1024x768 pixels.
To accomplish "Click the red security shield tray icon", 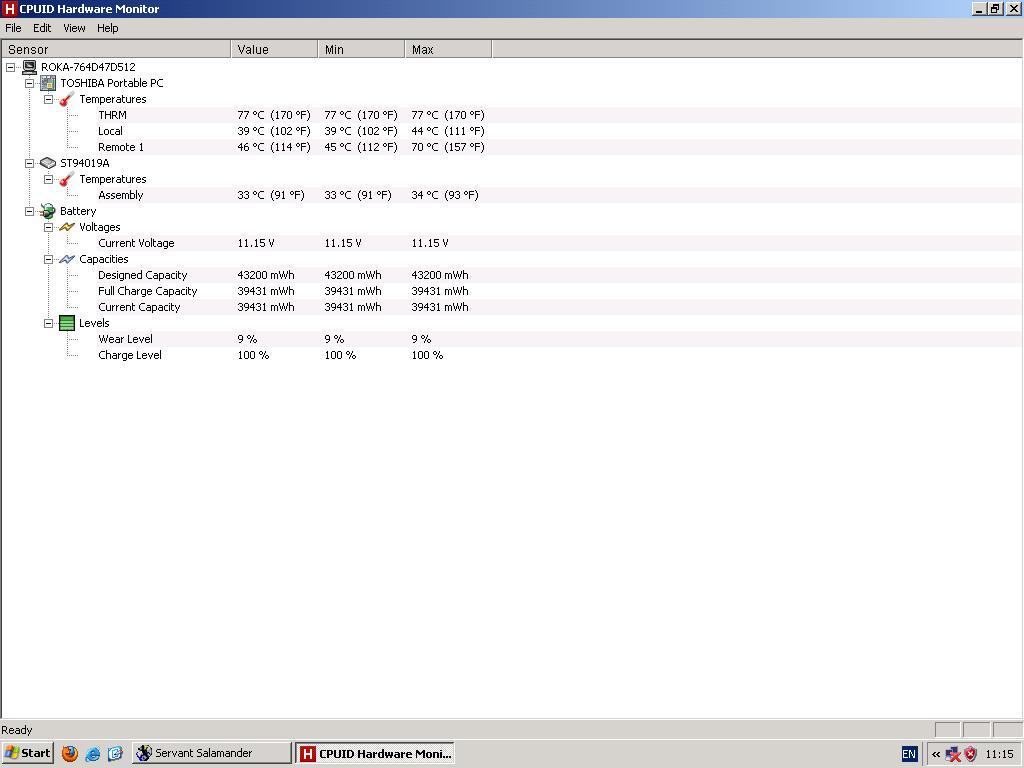I will [x=970, y=754].
